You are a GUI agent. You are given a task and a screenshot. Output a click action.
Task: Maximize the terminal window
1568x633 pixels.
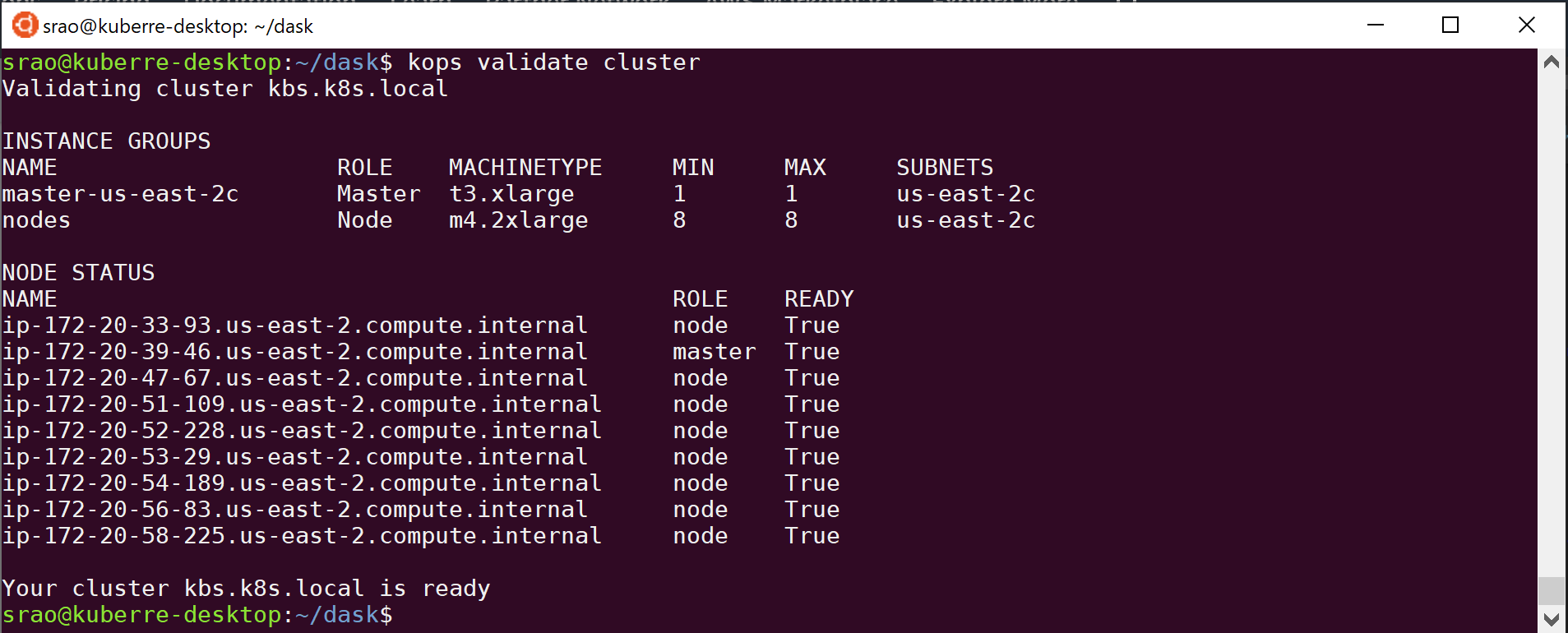1450,25
